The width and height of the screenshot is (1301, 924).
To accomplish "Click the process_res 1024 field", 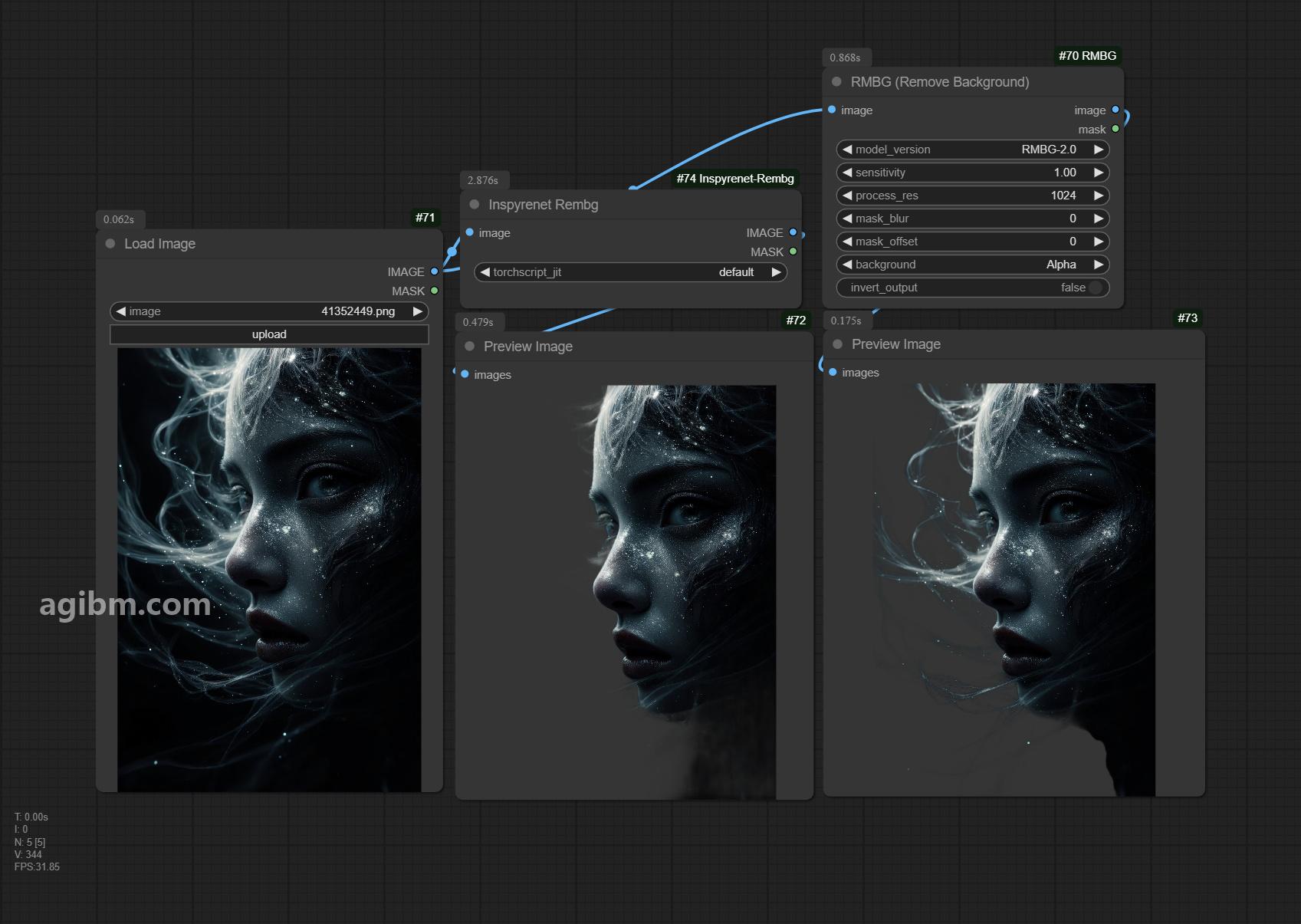I will coord(973,196).
